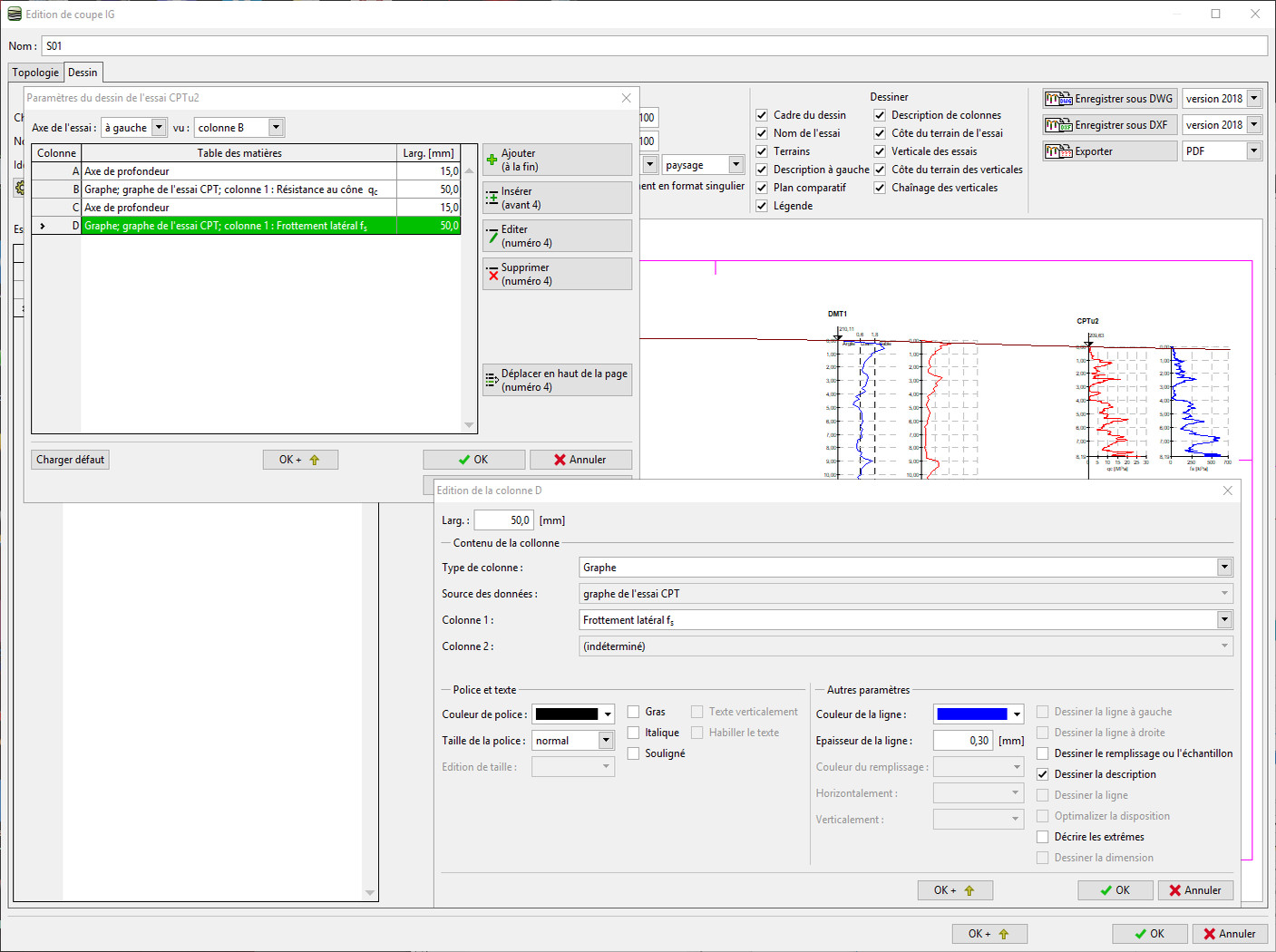Click Annuler in Edition de la colonne D

point(1195,890)
